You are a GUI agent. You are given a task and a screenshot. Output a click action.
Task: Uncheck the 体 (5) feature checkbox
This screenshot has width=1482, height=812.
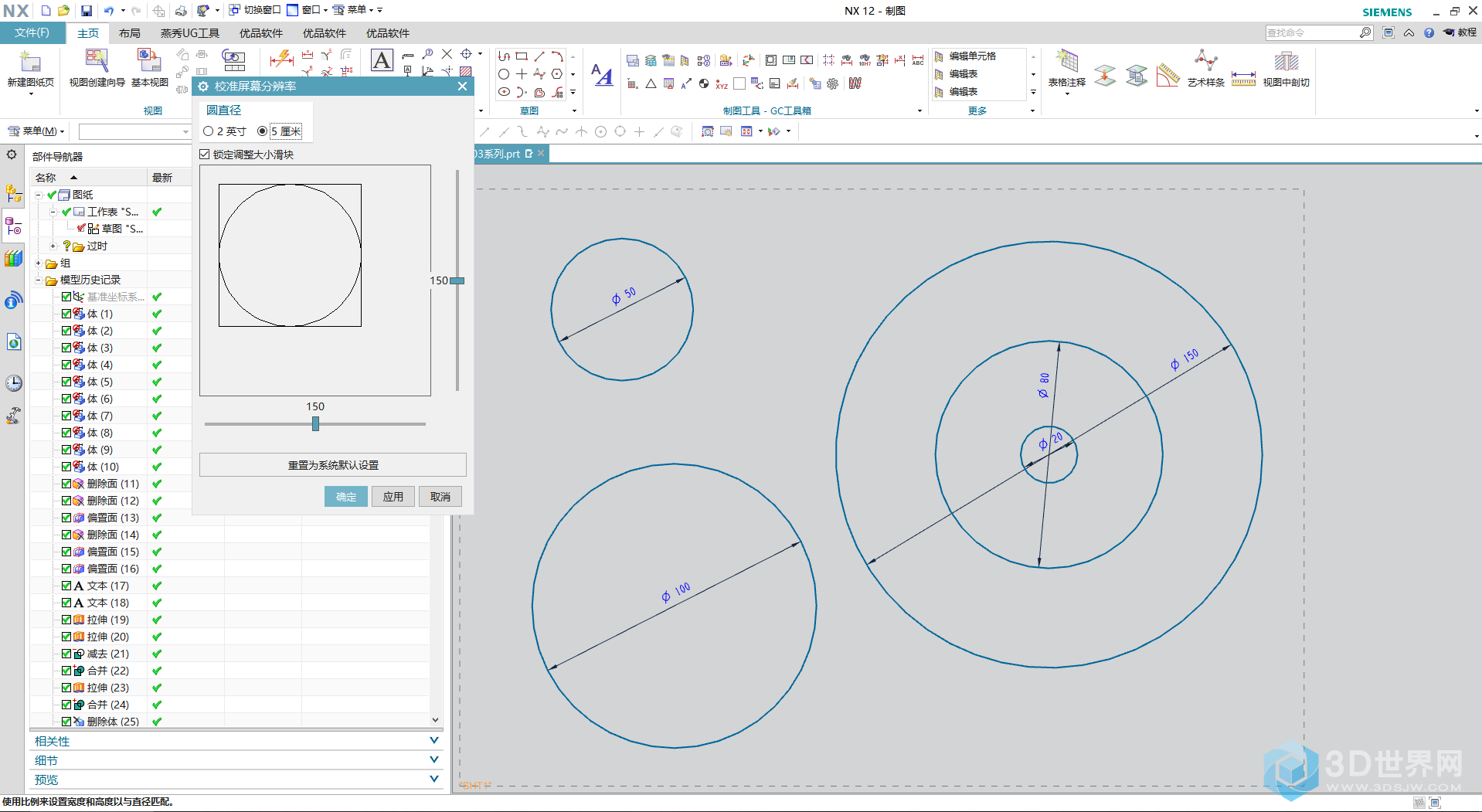tap(66, 382)
